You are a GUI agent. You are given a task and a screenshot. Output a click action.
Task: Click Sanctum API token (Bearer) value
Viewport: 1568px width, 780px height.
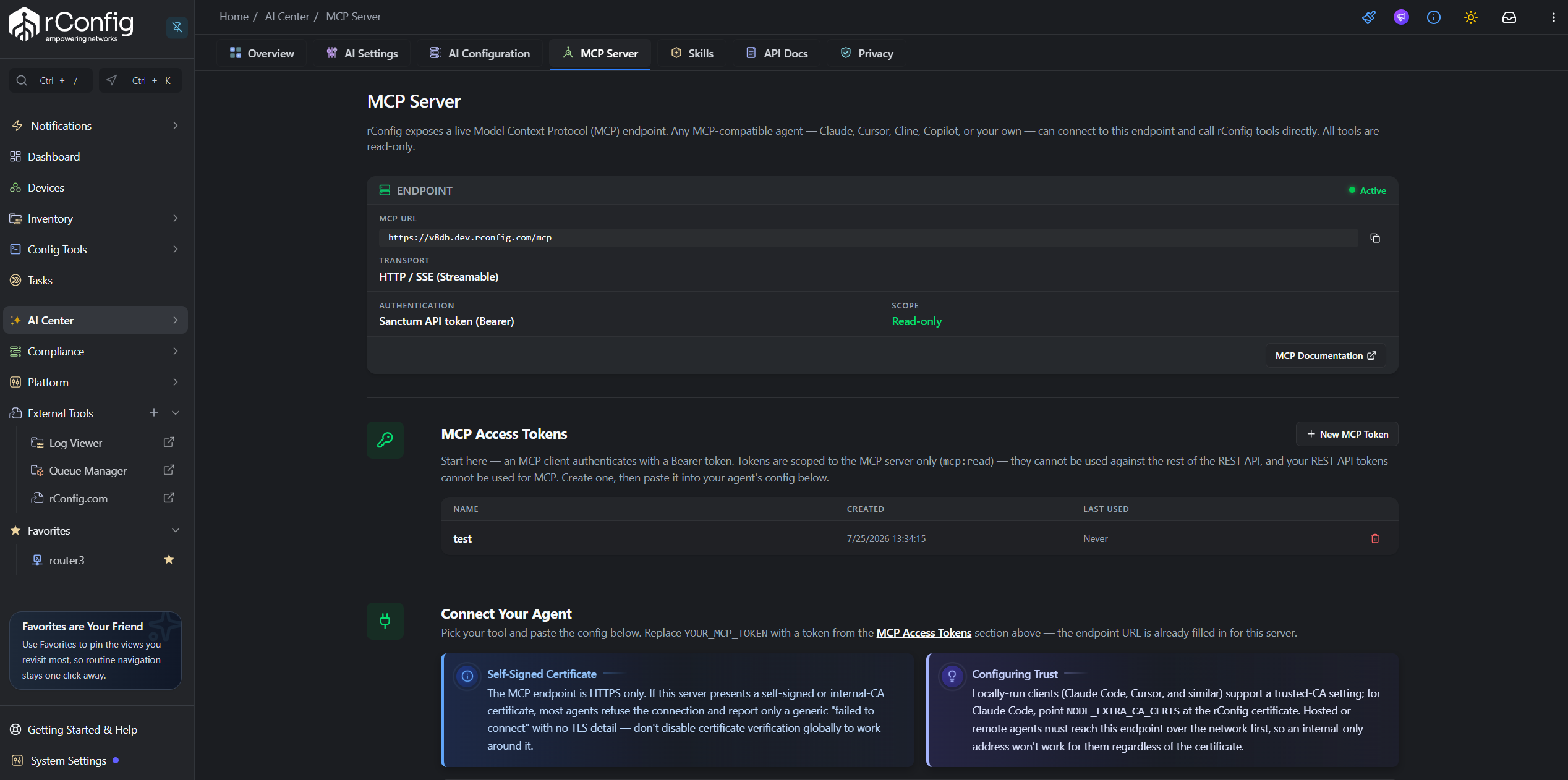tap(446, 321)
